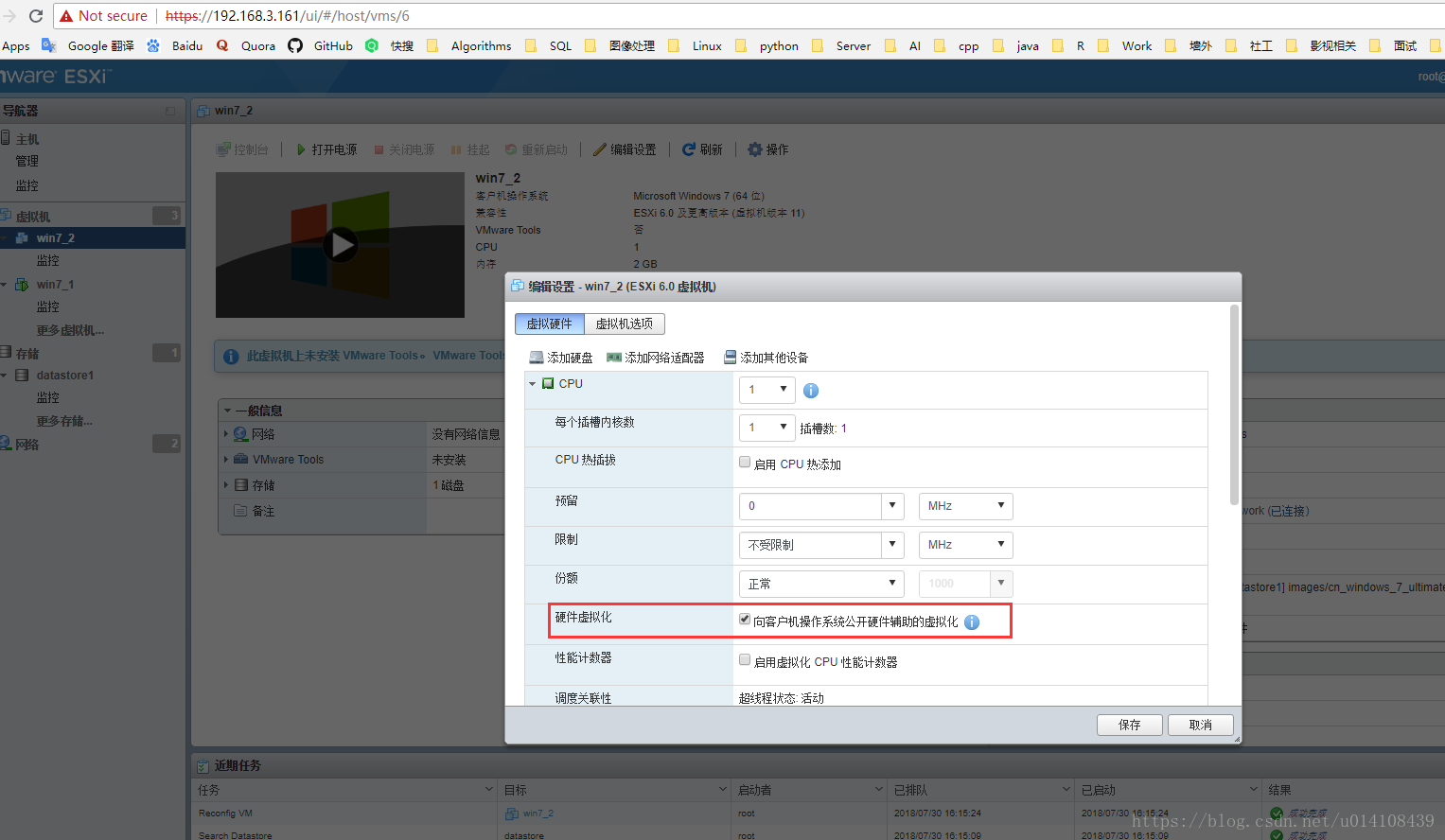
Task: Click the 控制台 console toolbar button
Action: (x=242, y=149)
